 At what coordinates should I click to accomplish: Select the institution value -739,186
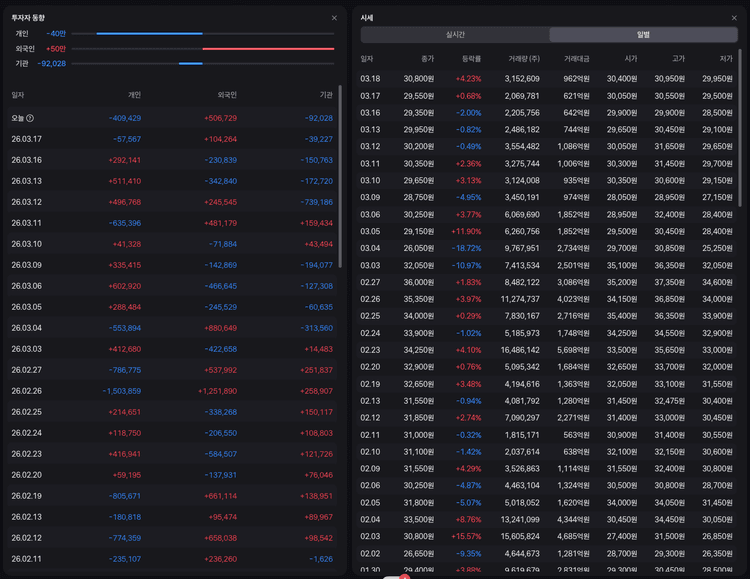tap(316, 202)
